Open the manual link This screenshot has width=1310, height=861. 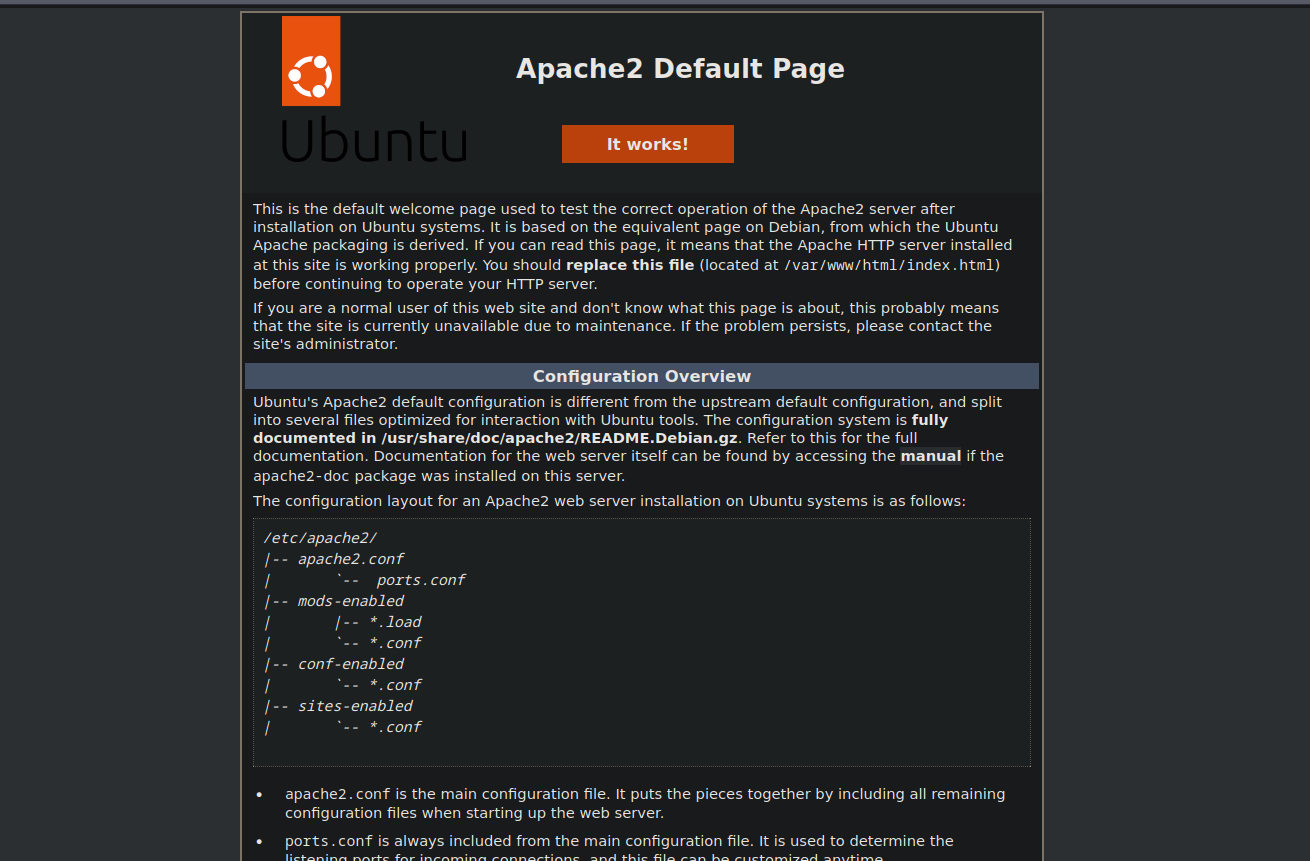click(931, 456)
